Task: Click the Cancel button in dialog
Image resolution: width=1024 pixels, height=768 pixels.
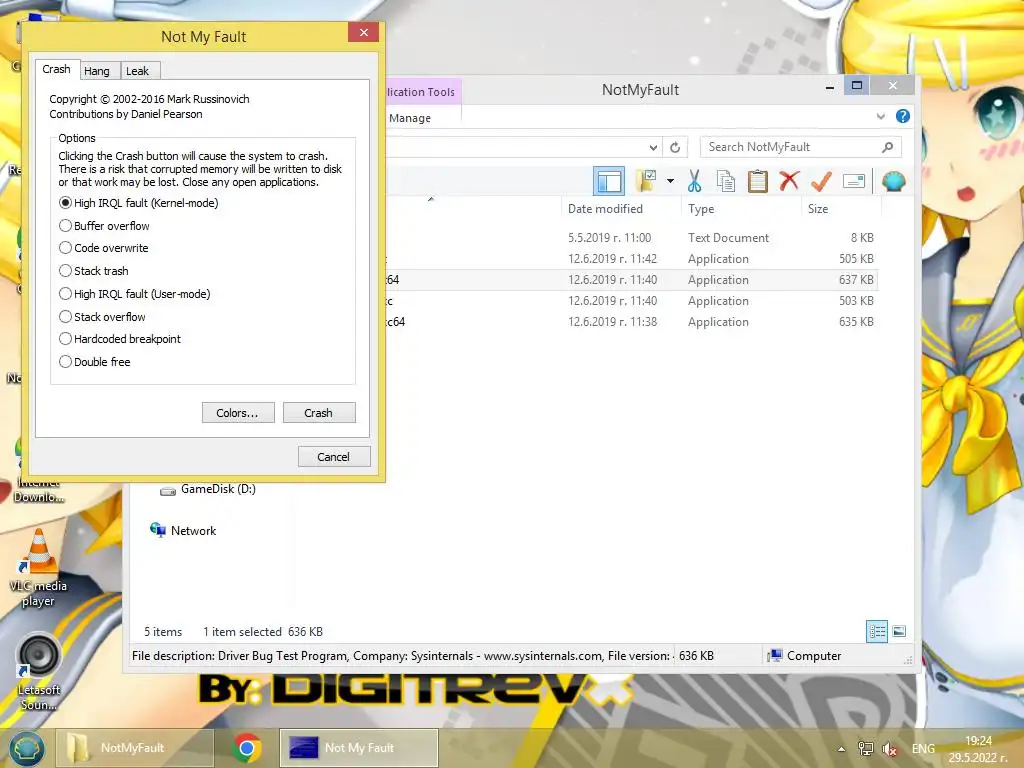Action: point(334,456)
